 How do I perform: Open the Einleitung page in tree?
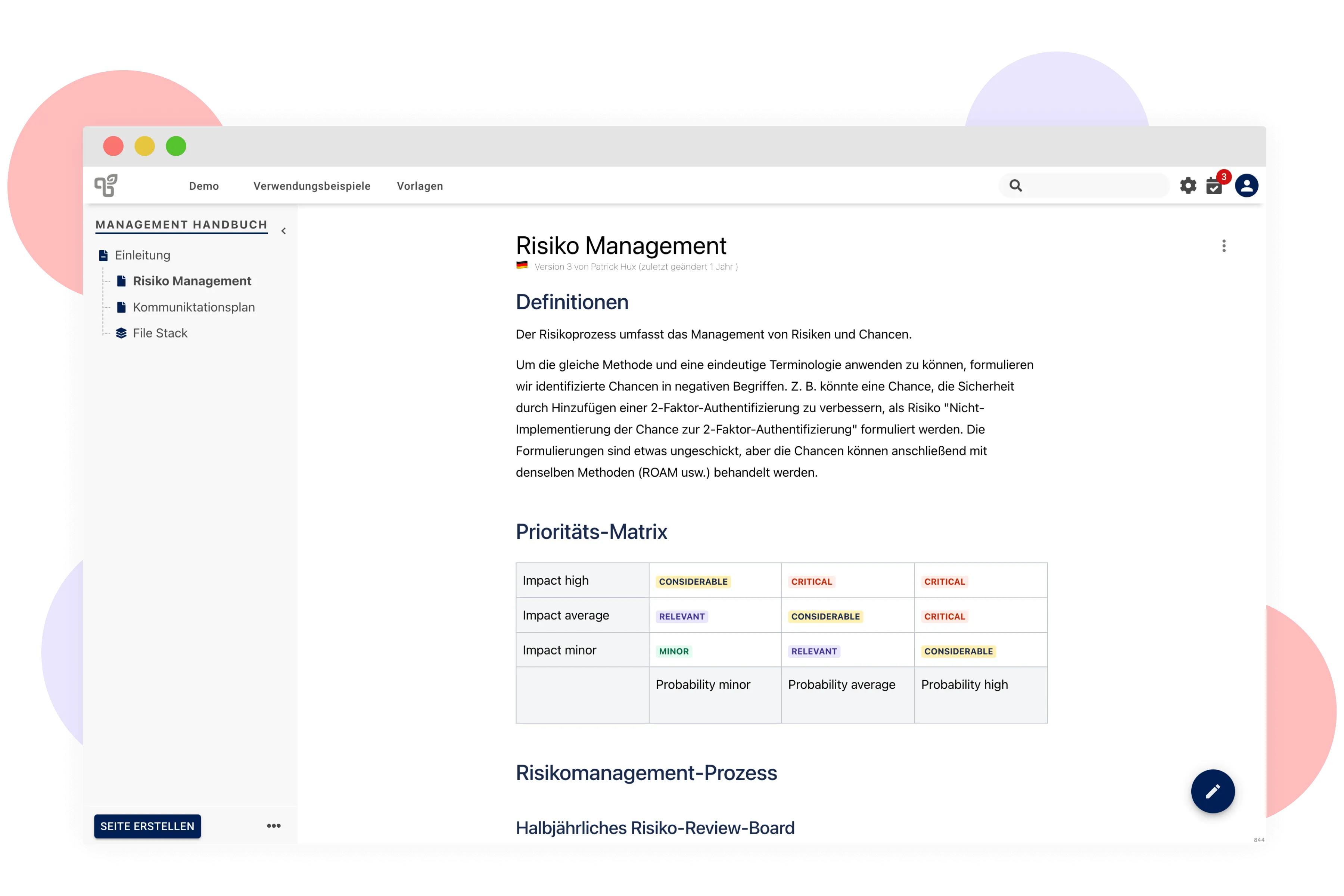142,255
